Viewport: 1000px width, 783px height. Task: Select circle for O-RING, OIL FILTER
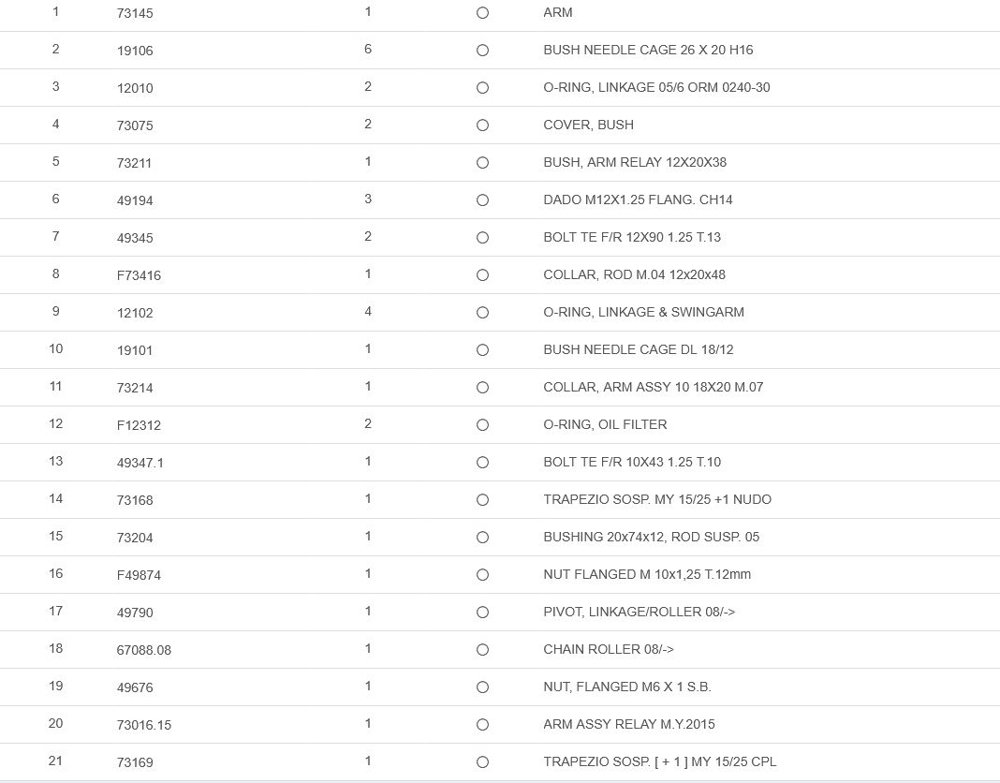483,425
